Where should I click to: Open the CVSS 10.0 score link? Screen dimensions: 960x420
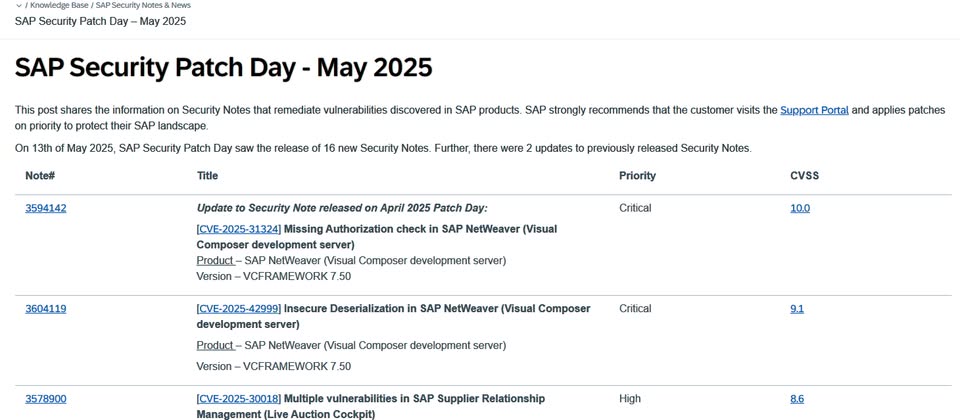[800, 208]
